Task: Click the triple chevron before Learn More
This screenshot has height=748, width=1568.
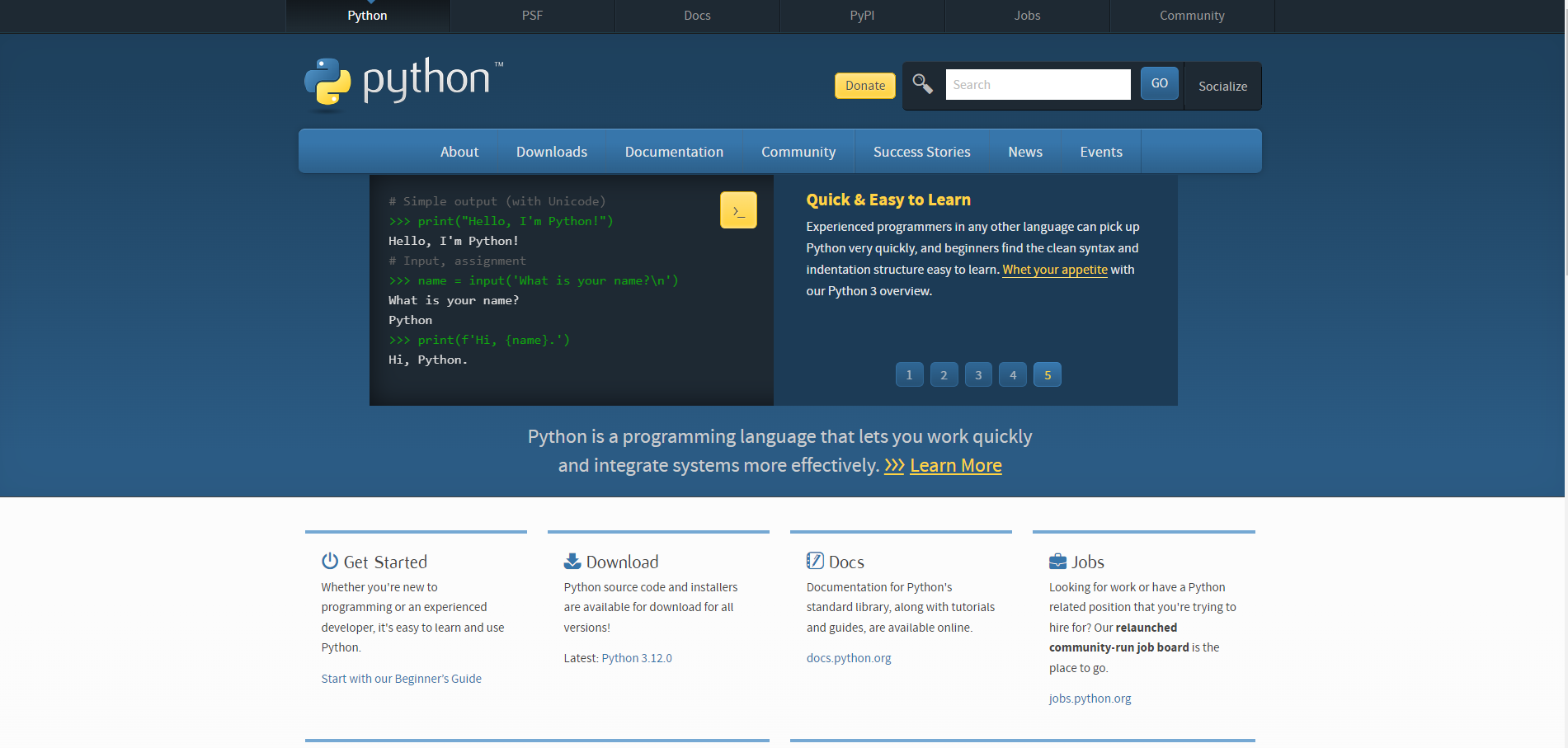Action: 894,466
